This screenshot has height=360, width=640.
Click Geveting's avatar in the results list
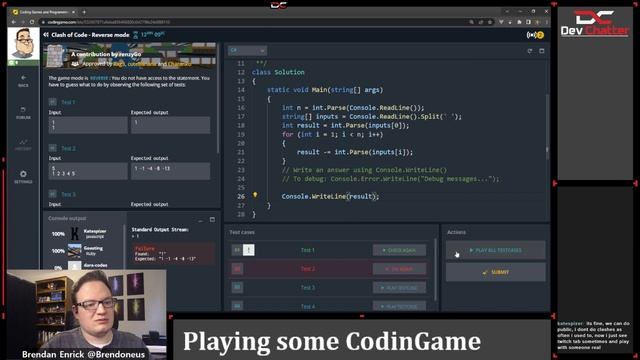pyautogui.click(x=74, y=251)
